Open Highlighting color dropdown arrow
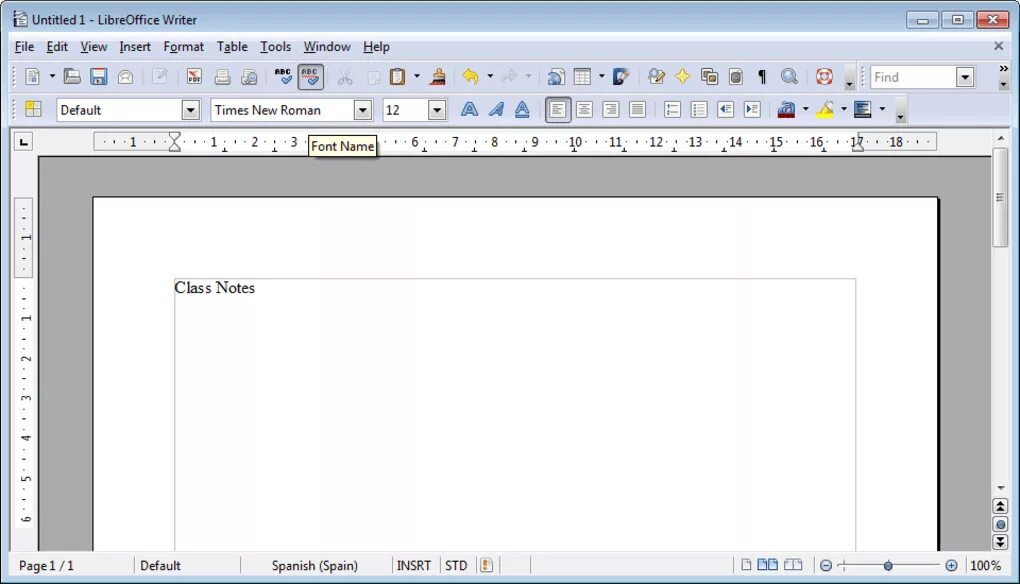1020x584 pixels. [x=844, y=110]
